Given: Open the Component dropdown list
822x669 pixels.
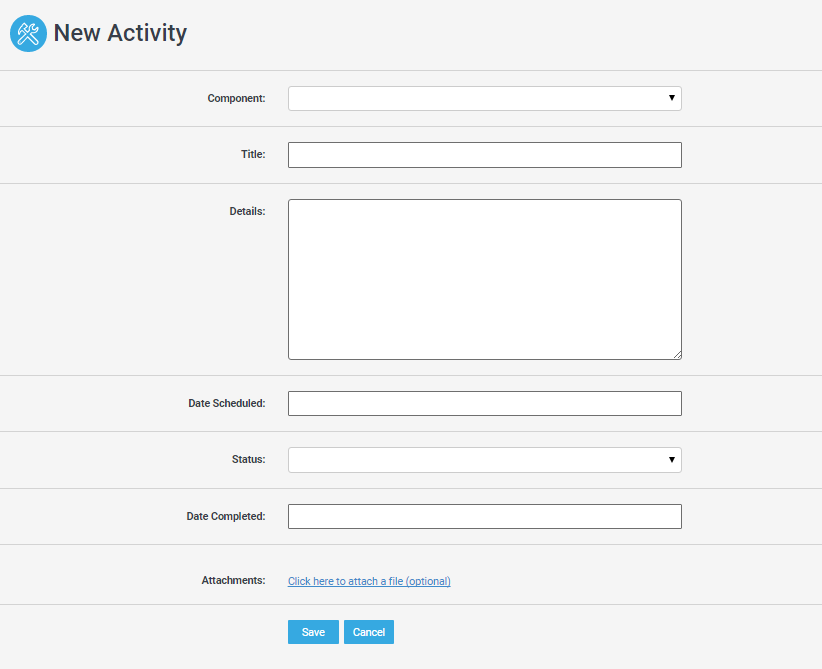Looking at the screenshot, I should 484,99.
